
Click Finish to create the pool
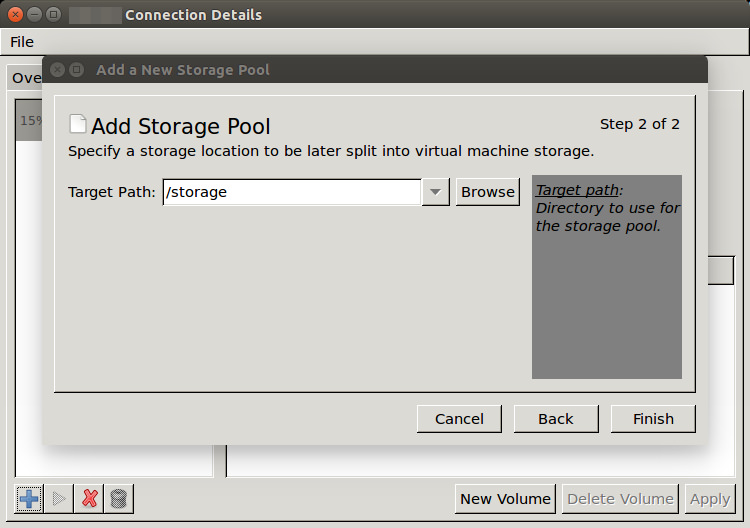click(653, 419)
